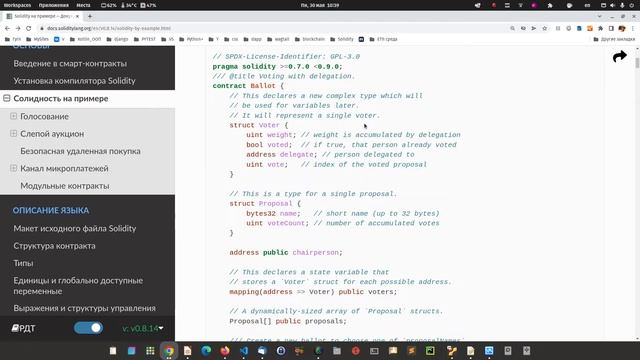Open the ETH среда bookmarks folder
640x360 pixels.
pyautogui.click(x=383, y=39)
